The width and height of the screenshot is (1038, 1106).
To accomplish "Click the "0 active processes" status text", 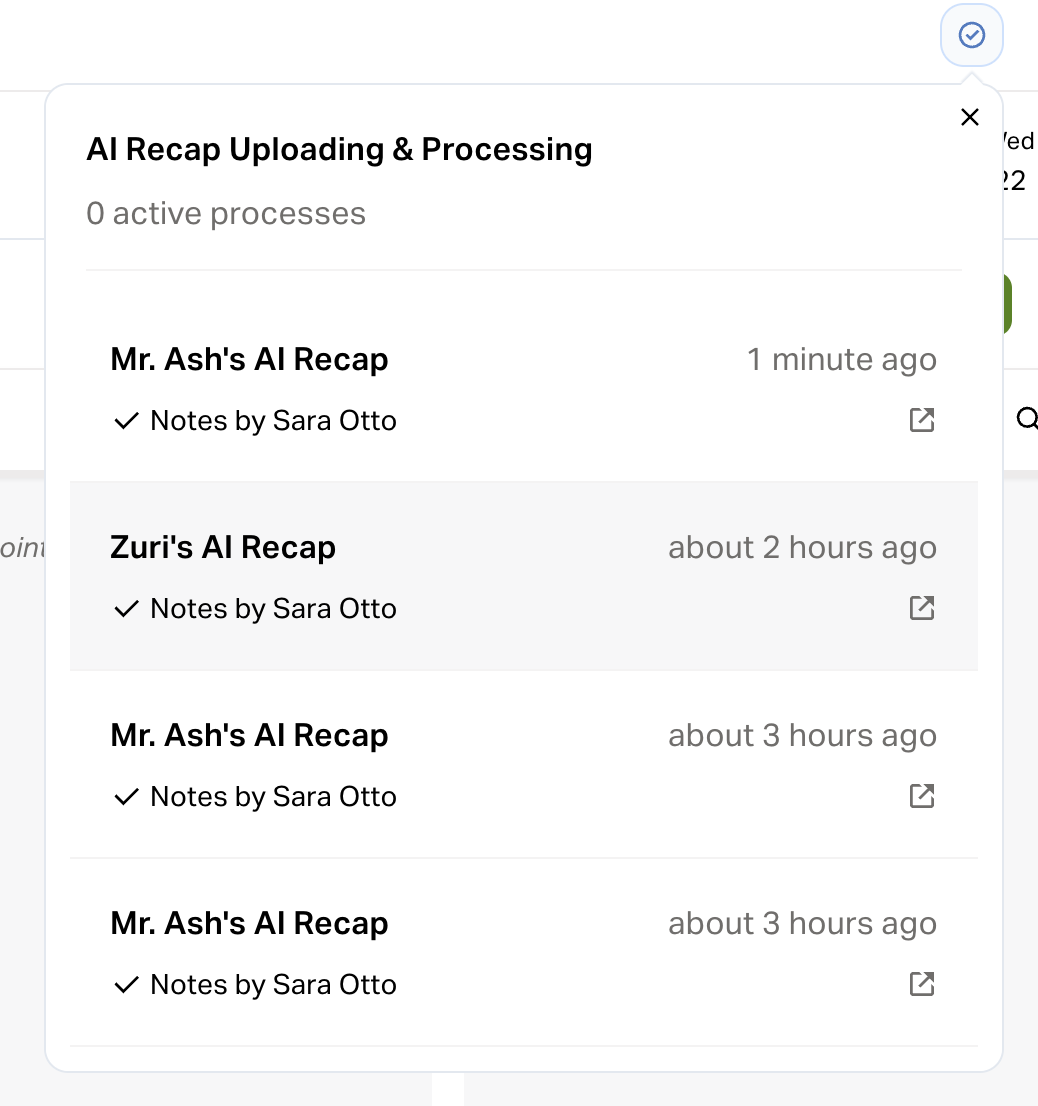I will (226, 214).
